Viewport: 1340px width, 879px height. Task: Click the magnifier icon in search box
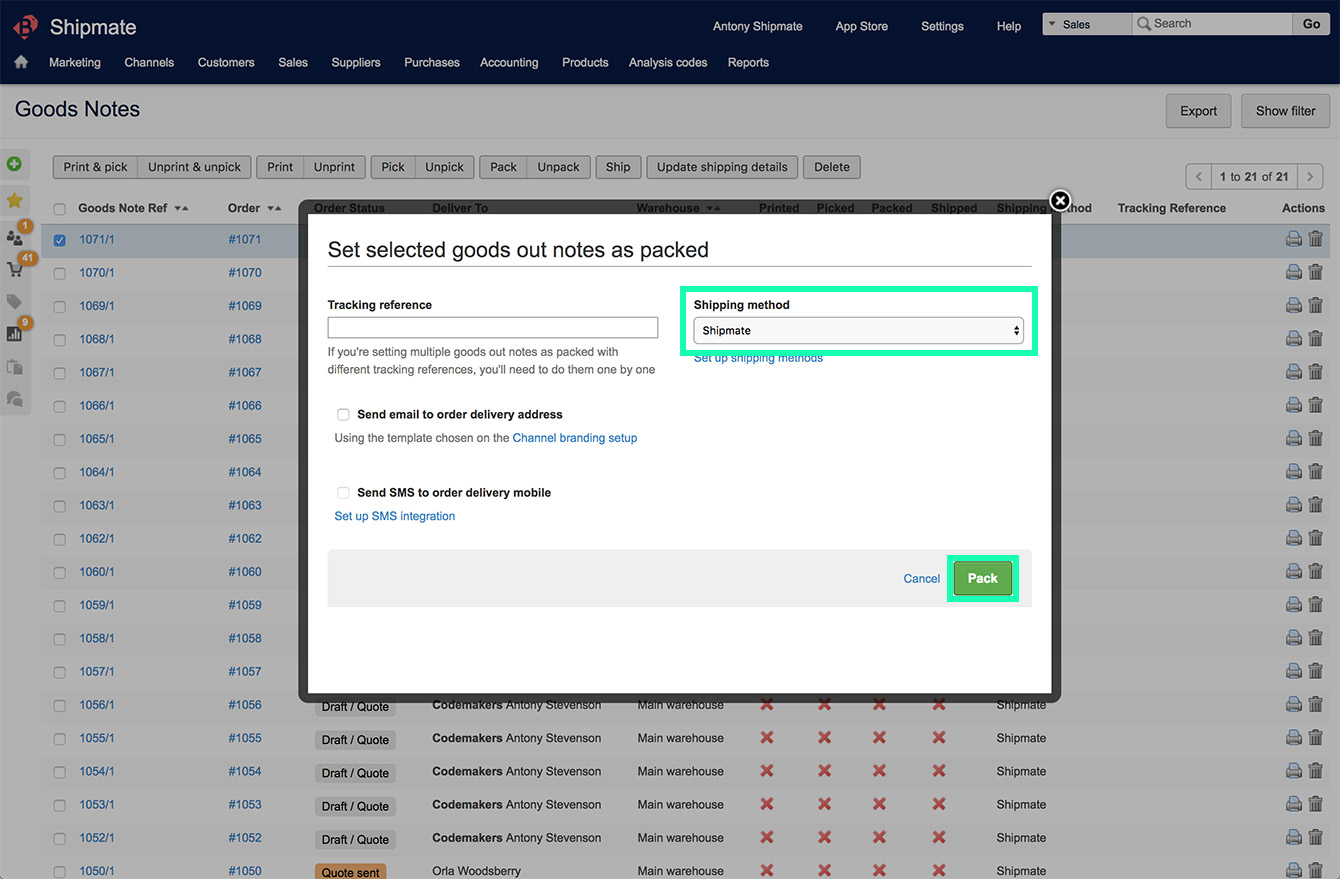(1144, 24)
